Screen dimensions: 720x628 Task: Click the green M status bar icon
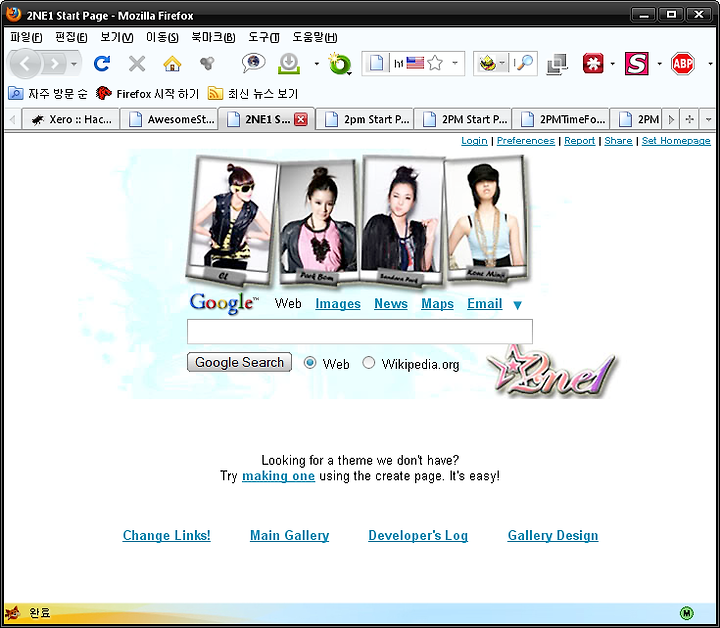(686, 612)
